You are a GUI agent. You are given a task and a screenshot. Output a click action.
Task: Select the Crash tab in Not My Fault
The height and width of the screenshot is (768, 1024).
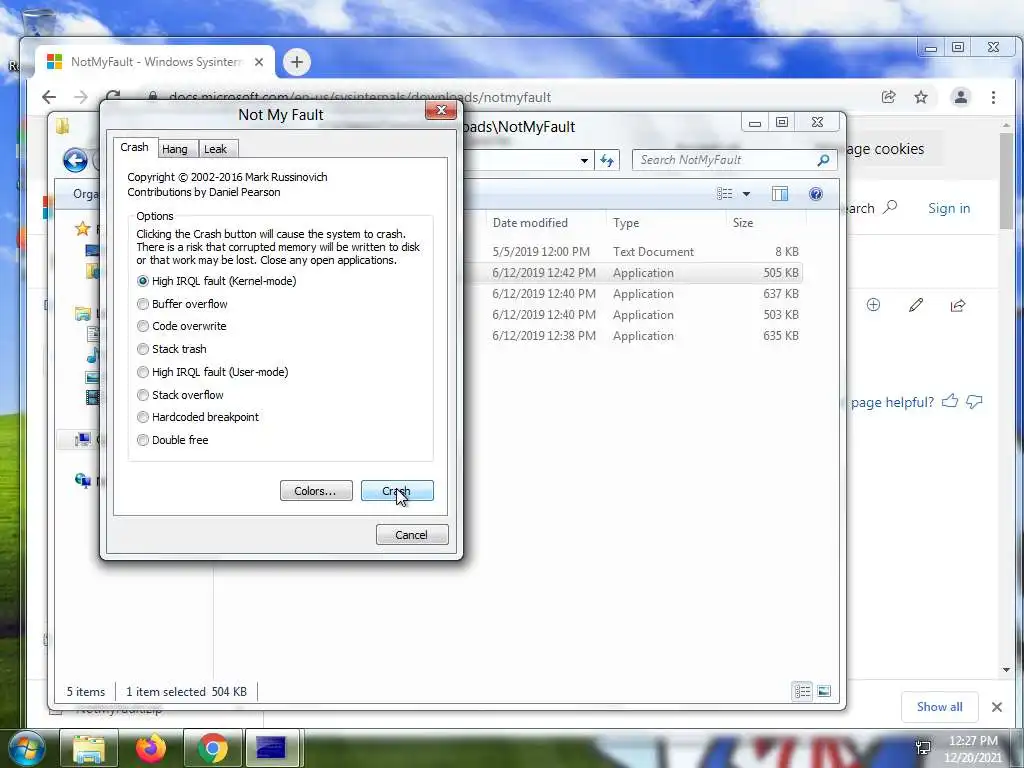(135, 148)
